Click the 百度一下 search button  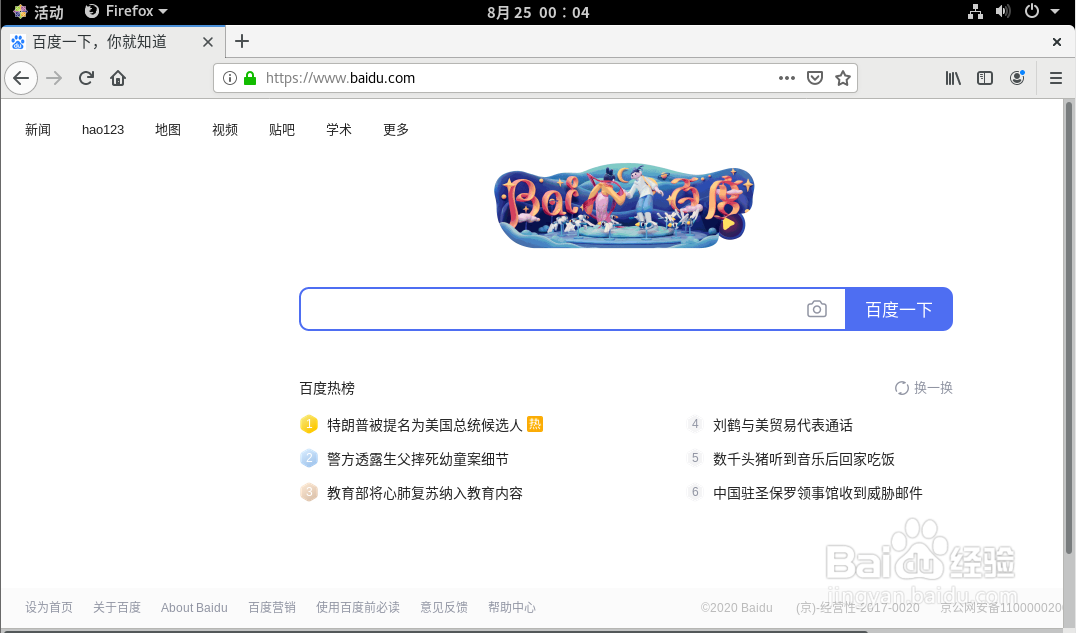pyautogui.click(x=899, y=309)
